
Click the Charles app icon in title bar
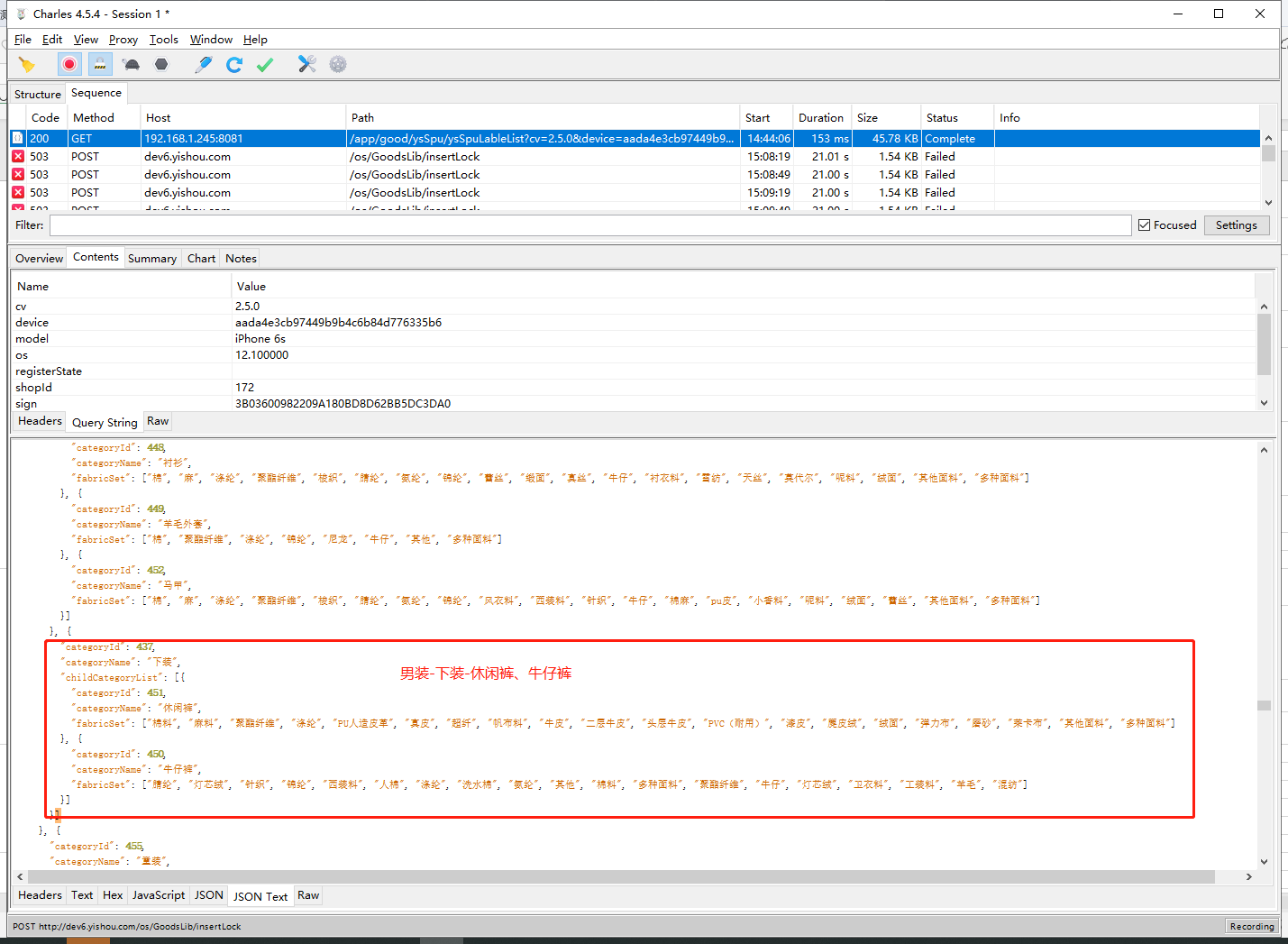[x=22, y=14]
